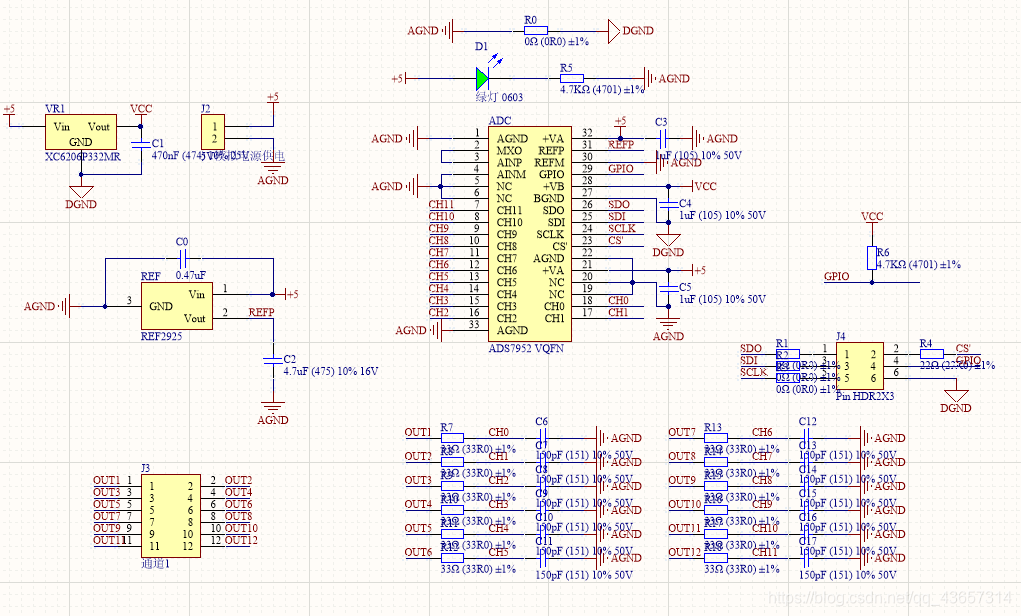Screen dimensions: 1021x616
Task: Click capacitor C6 on the CH0 filter line
Action: tap(542, 438)
